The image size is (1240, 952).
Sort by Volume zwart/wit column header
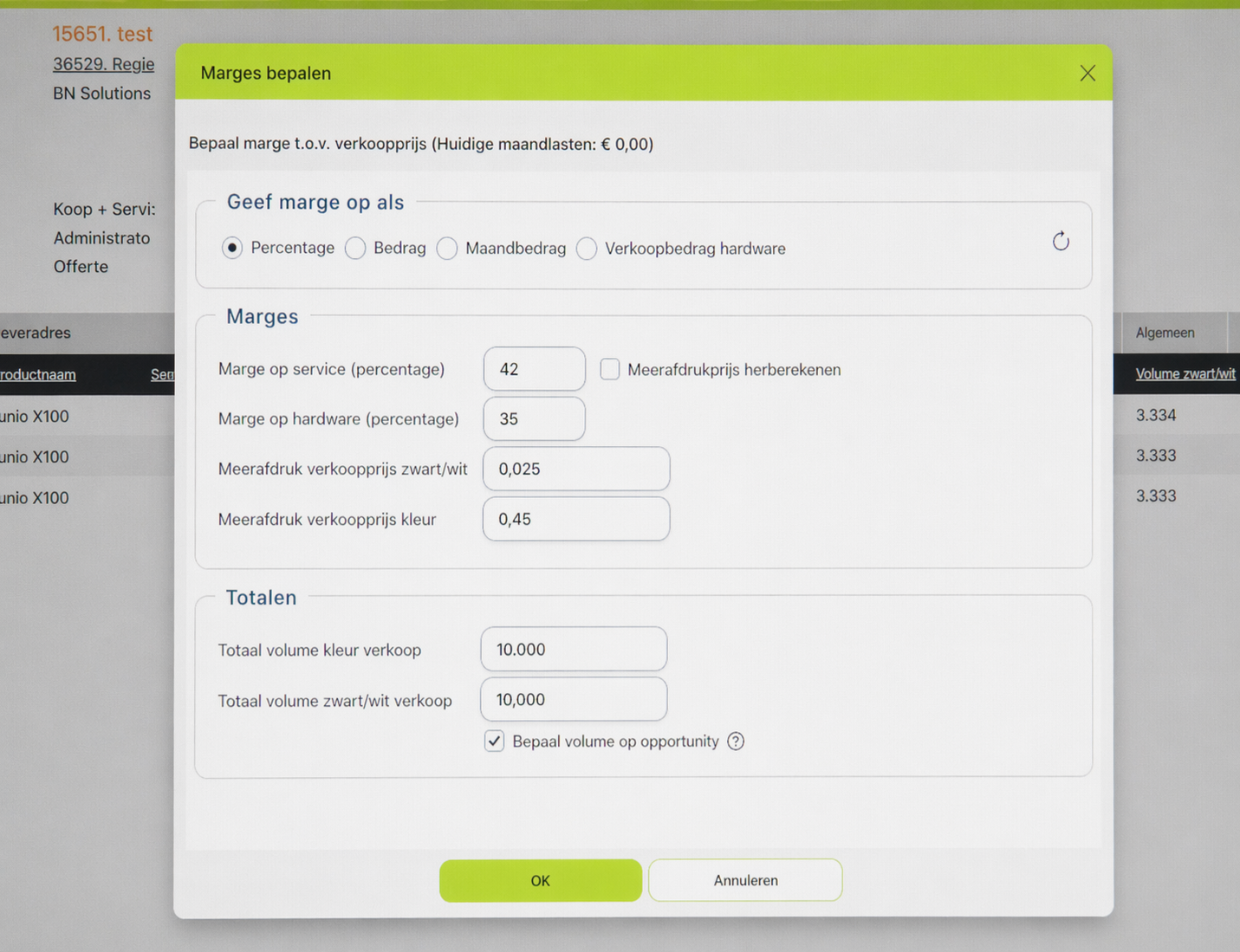pos(1185,374)
